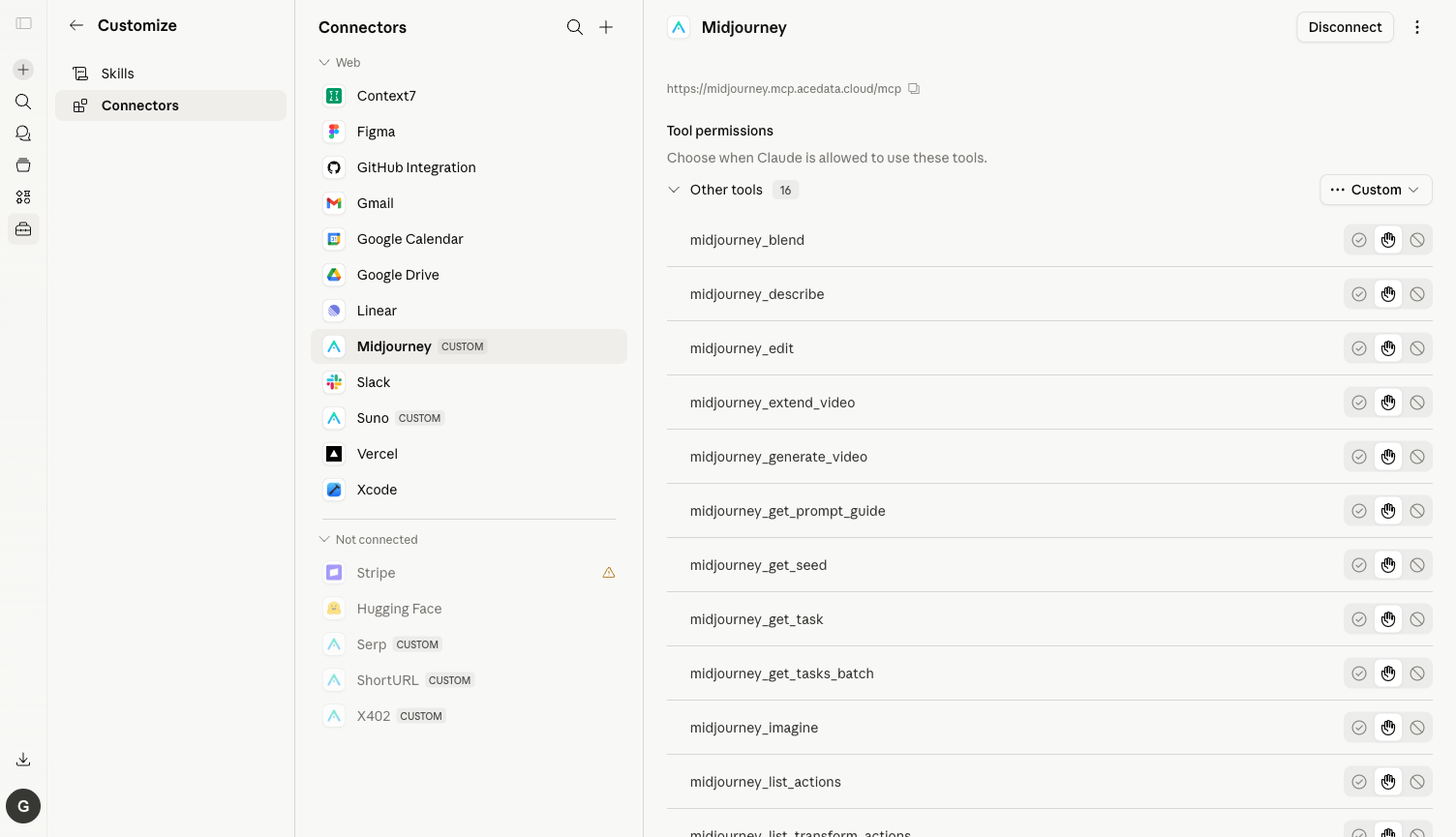Open the toolbox customize icon

pyautogui.click(x=23, y=229)
